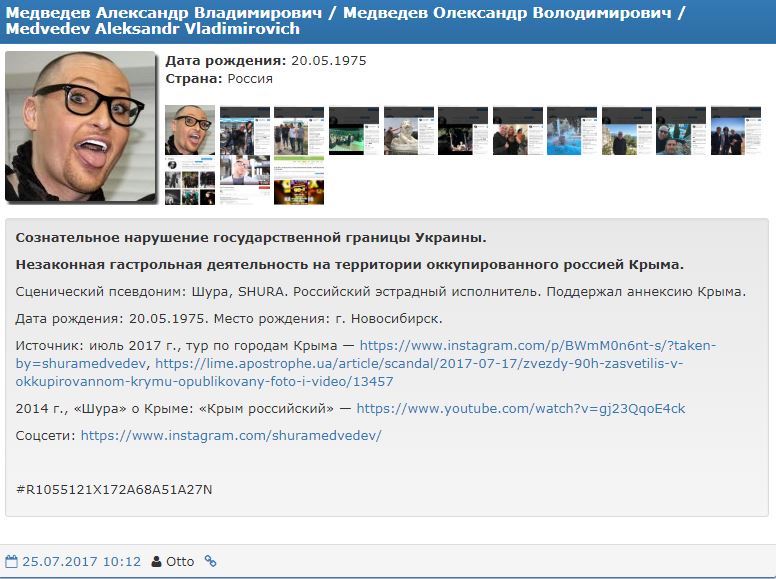Open the youtube.com watch link
The image size is (776, 579).
tap(521, 409)
